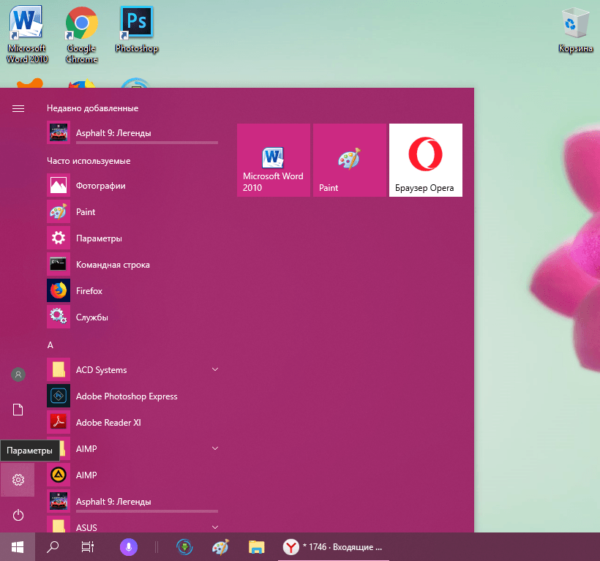
Task: Open the Корзина recycle bin
Action: [576, 31]
